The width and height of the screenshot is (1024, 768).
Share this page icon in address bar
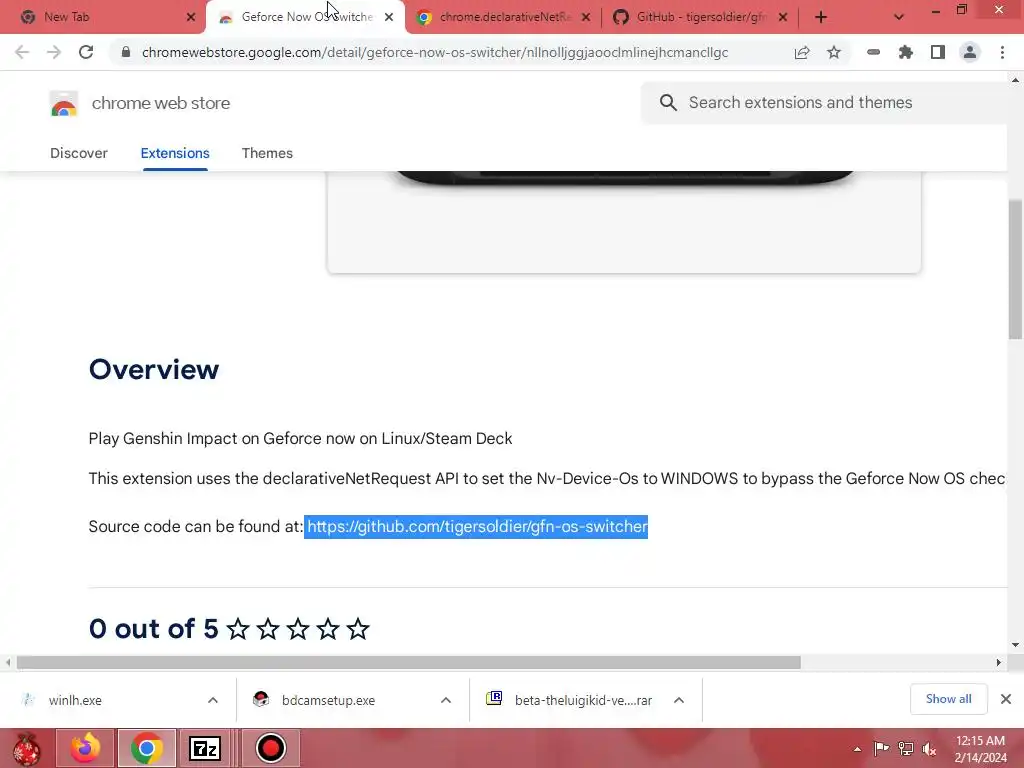tap(802, 52)
